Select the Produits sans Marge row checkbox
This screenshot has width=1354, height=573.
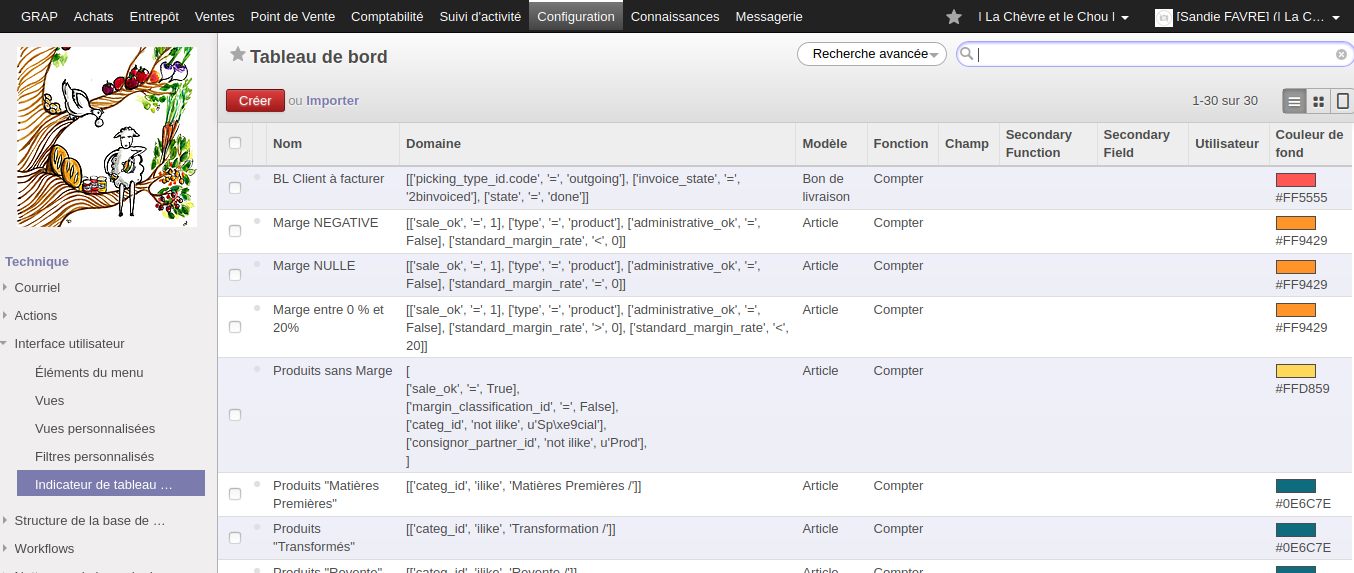(235, 415)
